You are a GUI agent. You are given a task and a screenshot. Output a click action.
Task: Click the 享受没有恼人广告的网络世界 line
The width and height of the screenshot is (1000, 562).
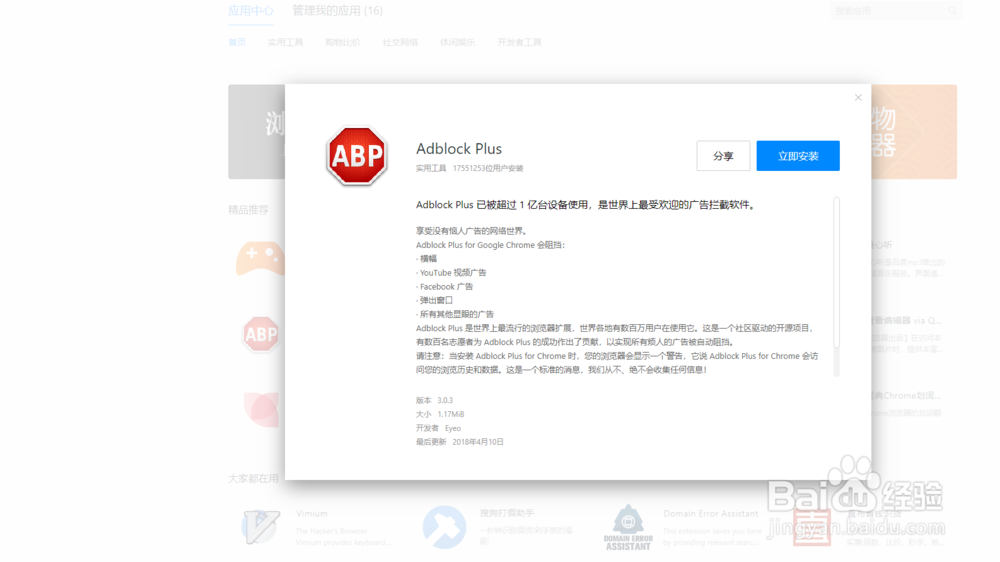point(471,231)
